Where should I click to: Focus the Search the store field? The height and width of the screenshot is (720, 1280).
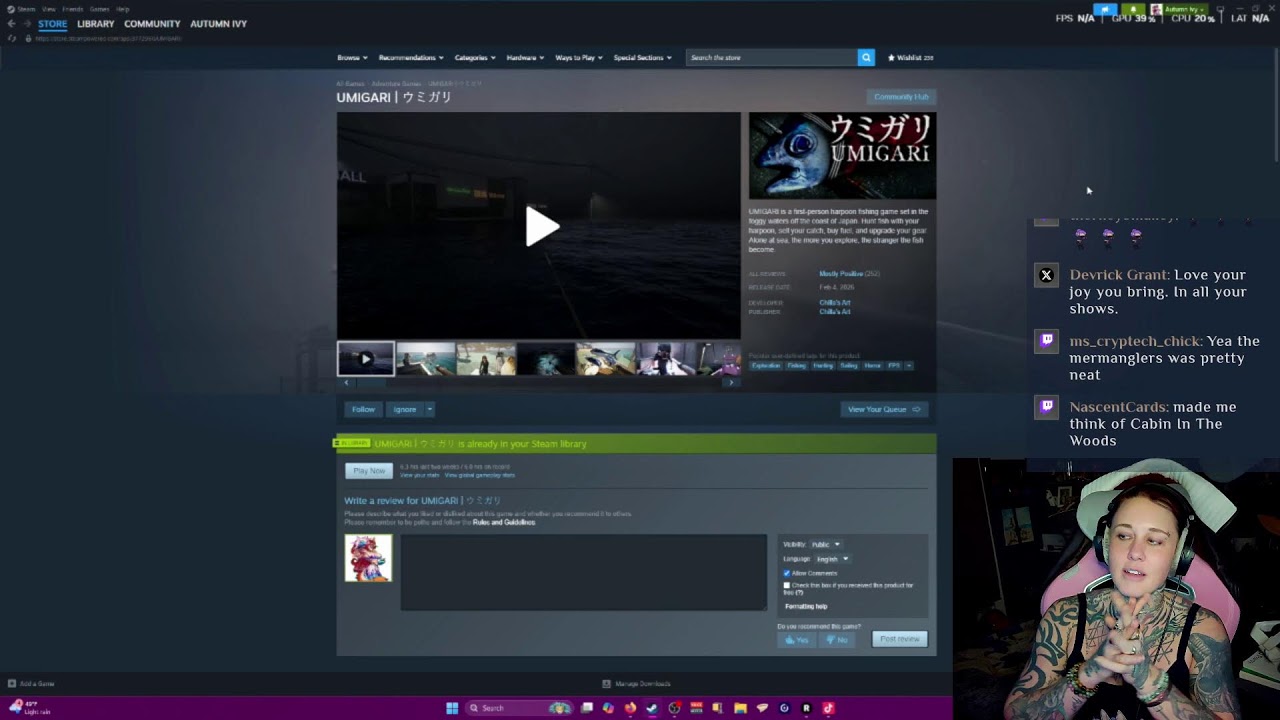pos(771,58)
